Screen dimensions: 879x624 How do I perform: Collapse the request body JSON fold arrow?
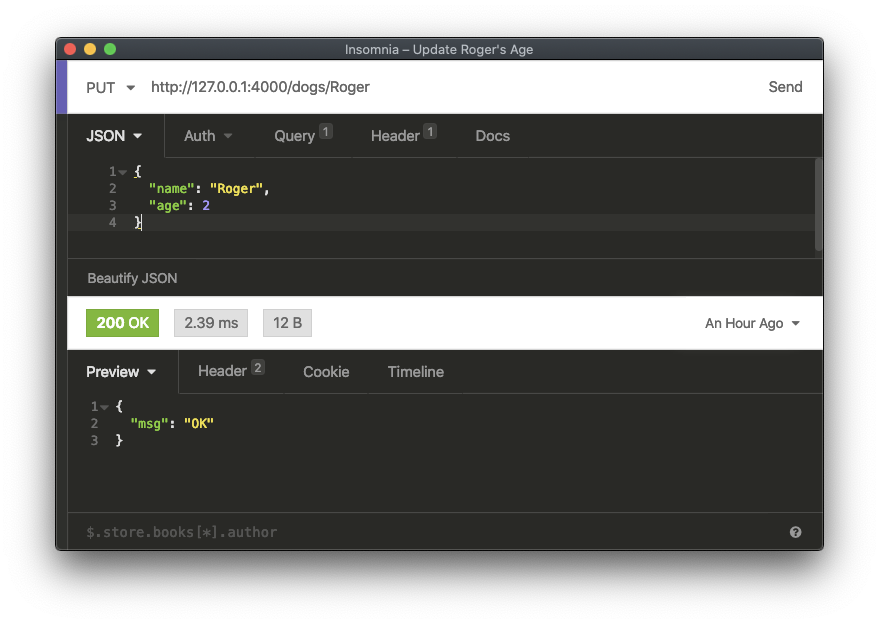123,172
